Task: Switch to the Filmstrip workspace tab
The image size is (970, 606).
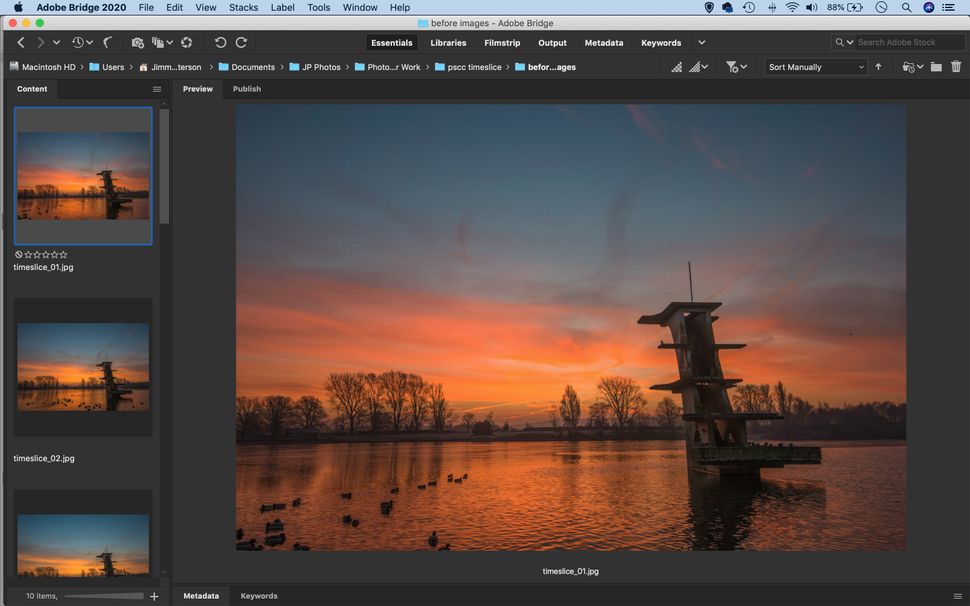Action: coord(502,43)
